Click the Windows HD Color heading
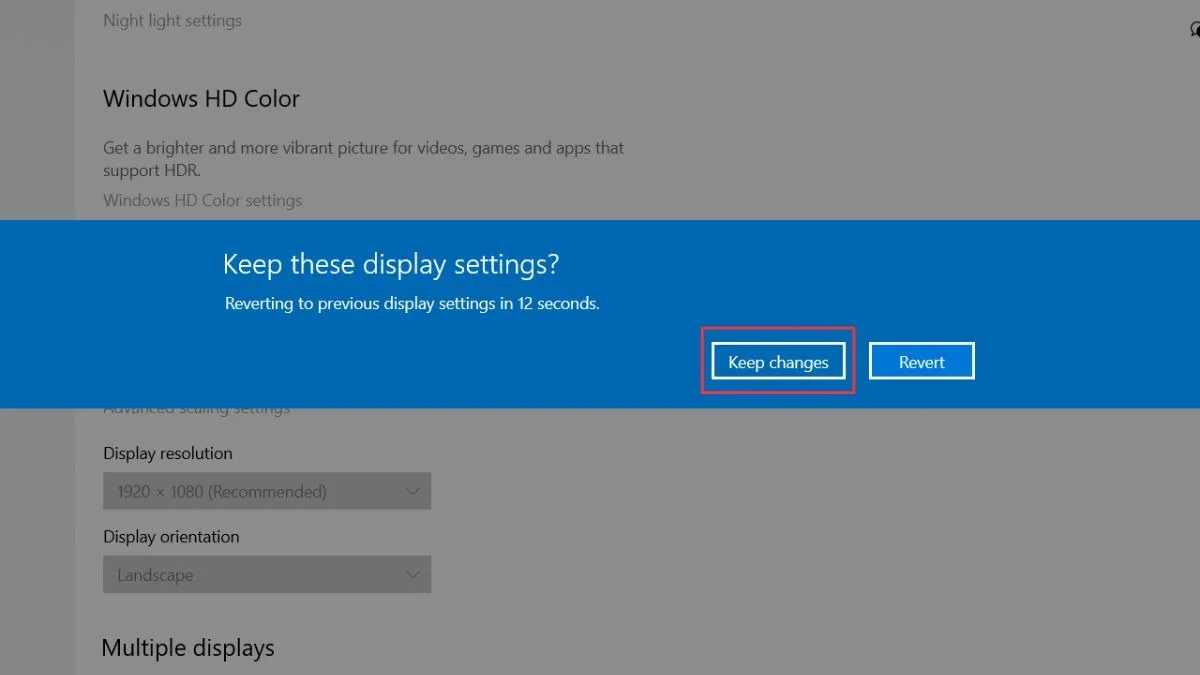The width and height of the screenshot is (1200, 675). coord(201,99)
